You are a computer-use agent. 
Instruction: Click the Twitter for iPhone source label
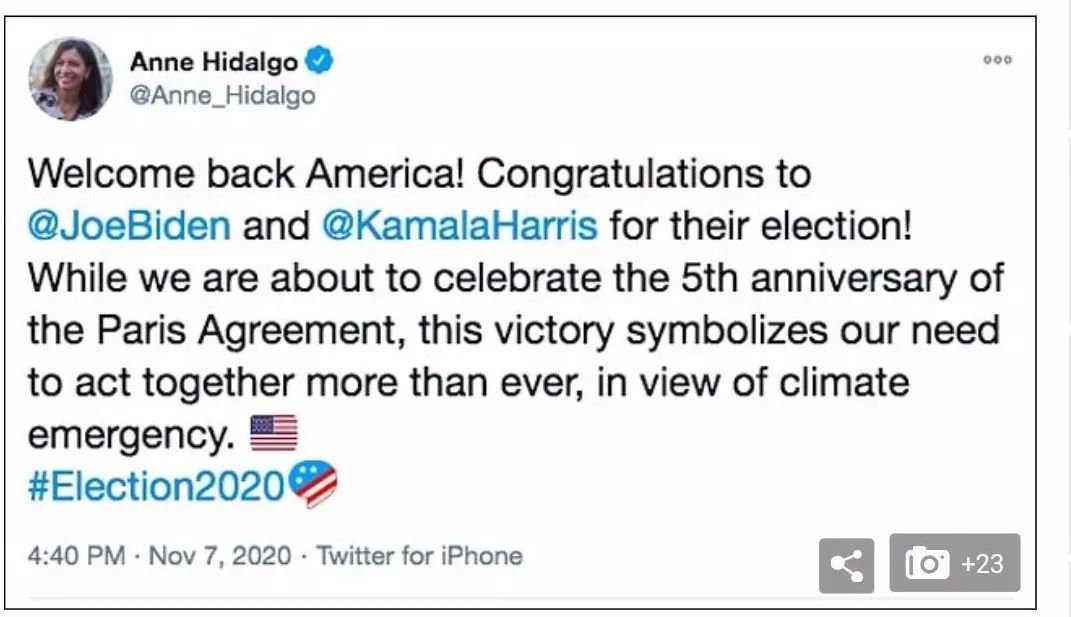(x=420, y=556)
